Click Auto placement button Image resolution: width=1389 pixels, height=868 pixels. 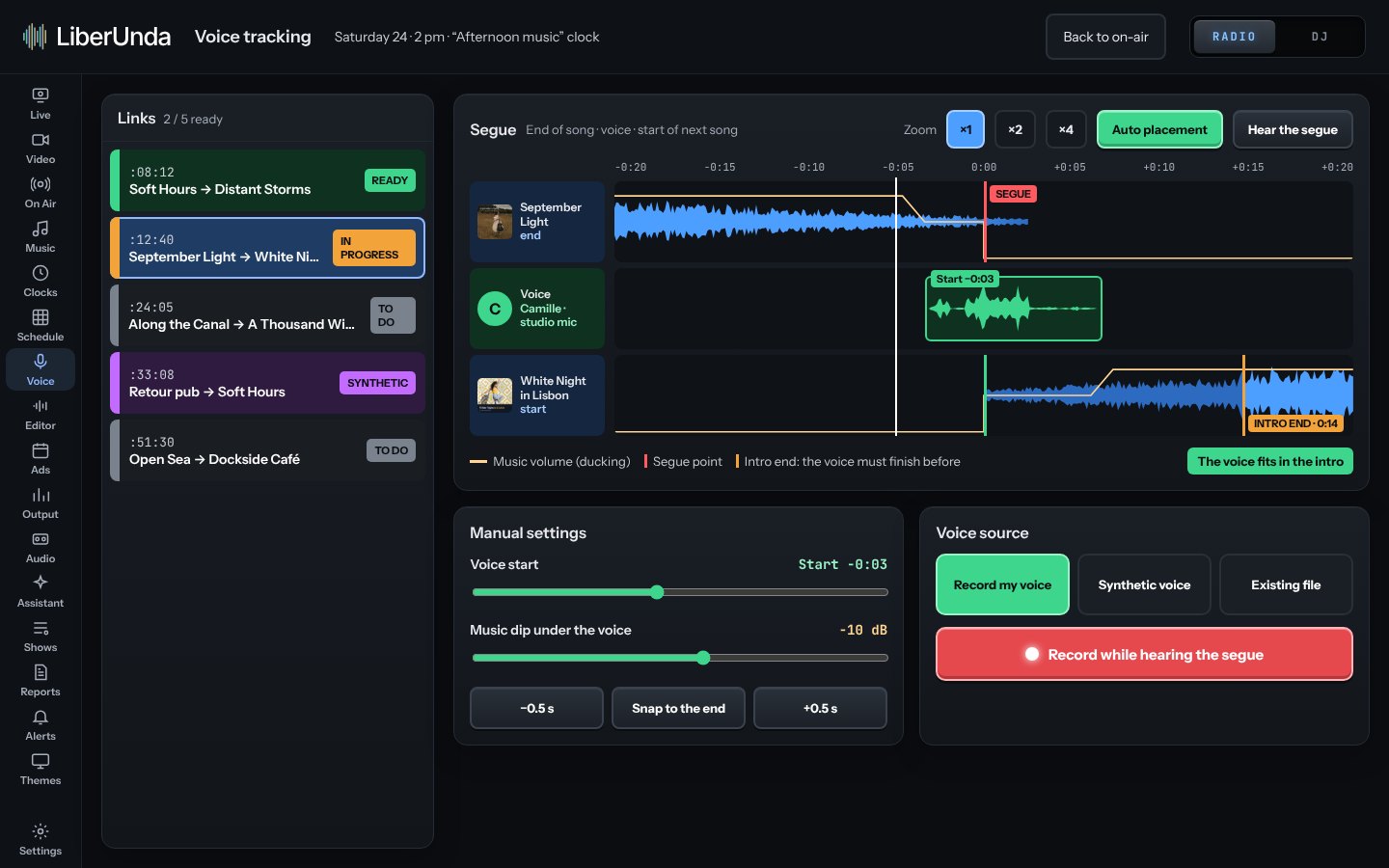click(x=1159, y=129)
